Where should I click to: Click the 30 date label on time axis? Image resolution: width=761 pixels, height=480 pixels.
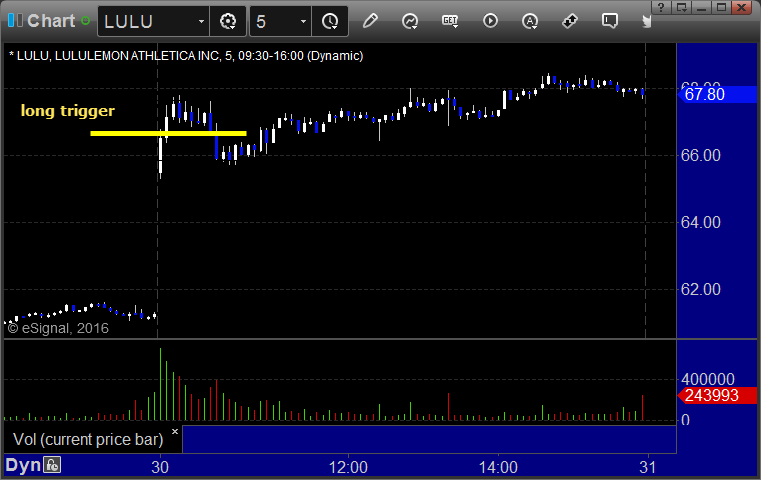(160, 467)
